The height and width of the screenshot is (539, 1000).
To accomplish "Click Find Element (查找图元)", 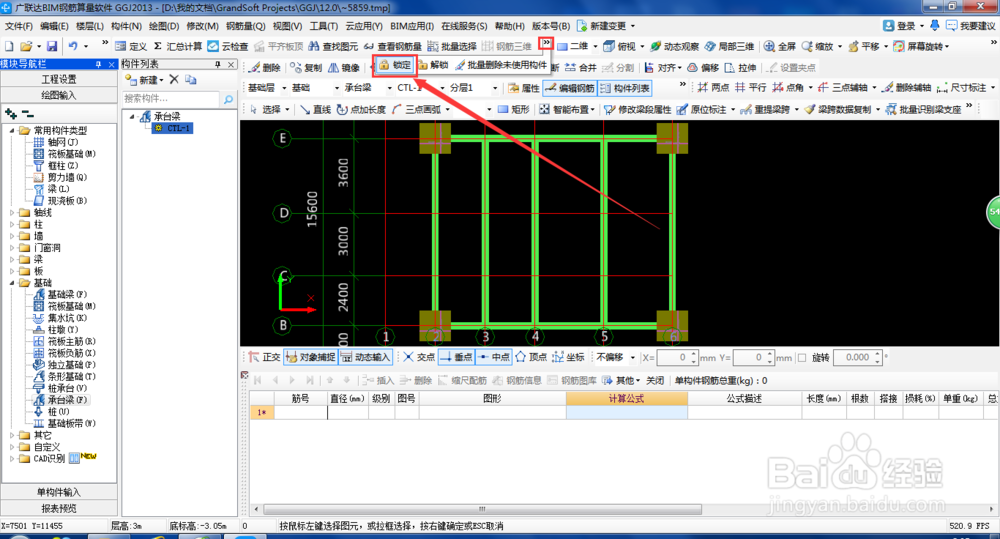I will tap(333, 46).
